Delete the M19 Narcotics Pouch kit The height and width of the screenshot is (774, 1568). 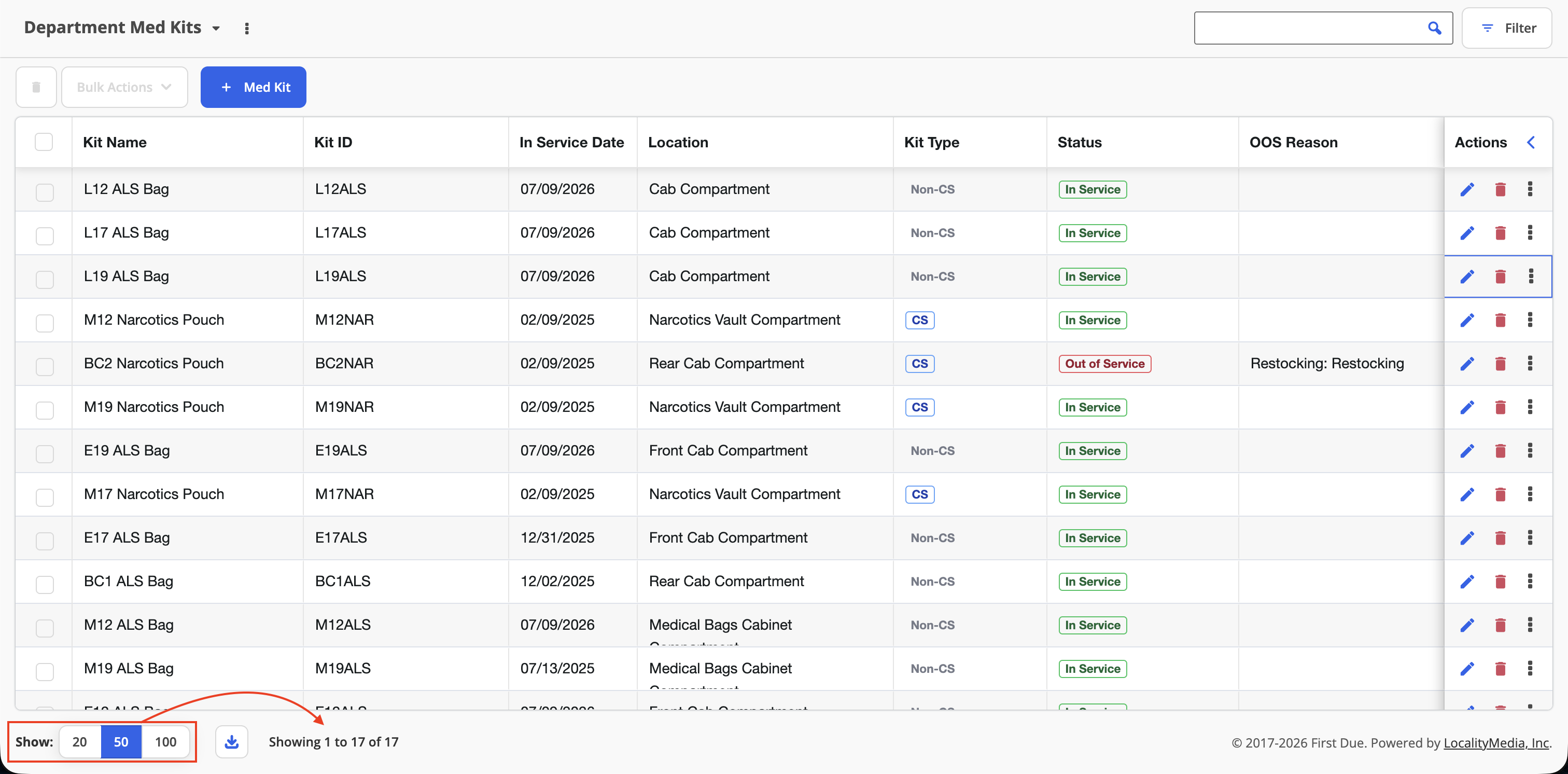coord(1501,407)
